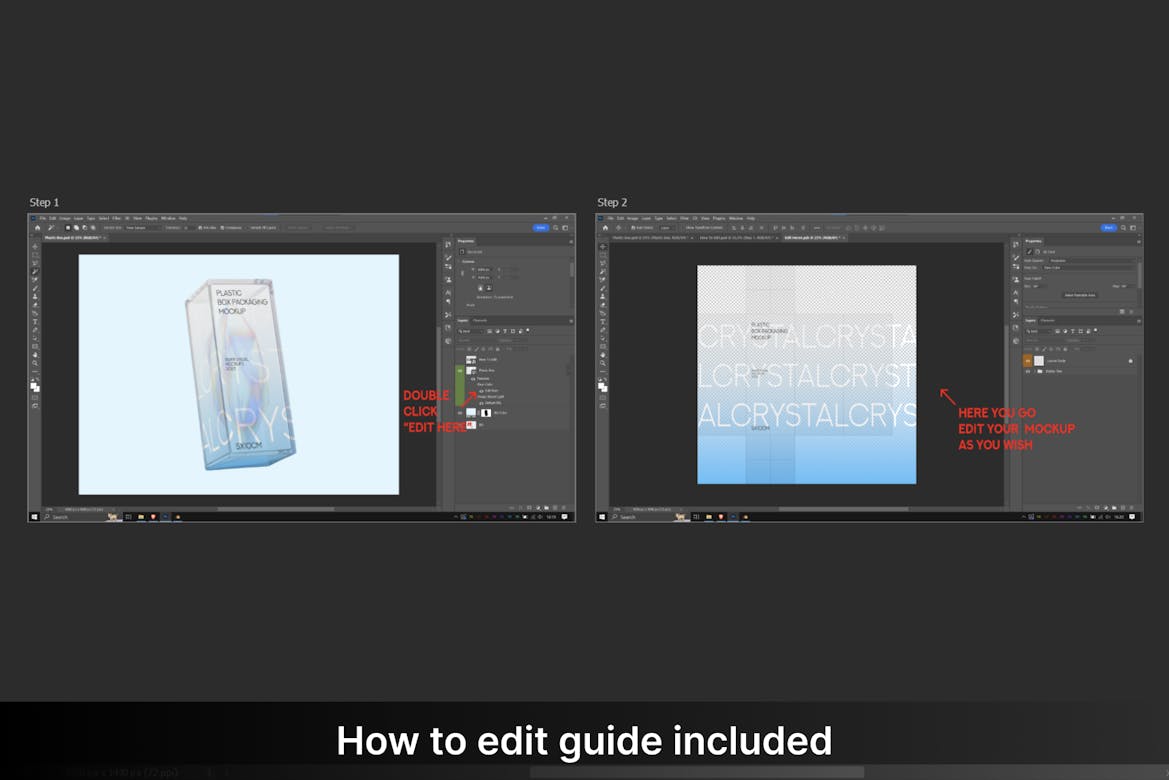Select the Move tool in Step 1 toolbar

click(35, 247)
